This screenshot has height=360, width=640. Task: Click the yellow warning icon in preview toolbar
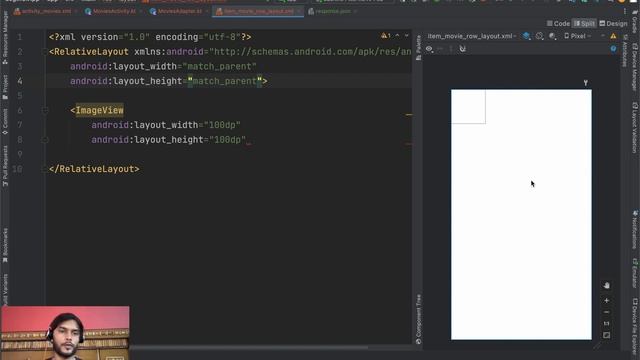pos(613,36)
